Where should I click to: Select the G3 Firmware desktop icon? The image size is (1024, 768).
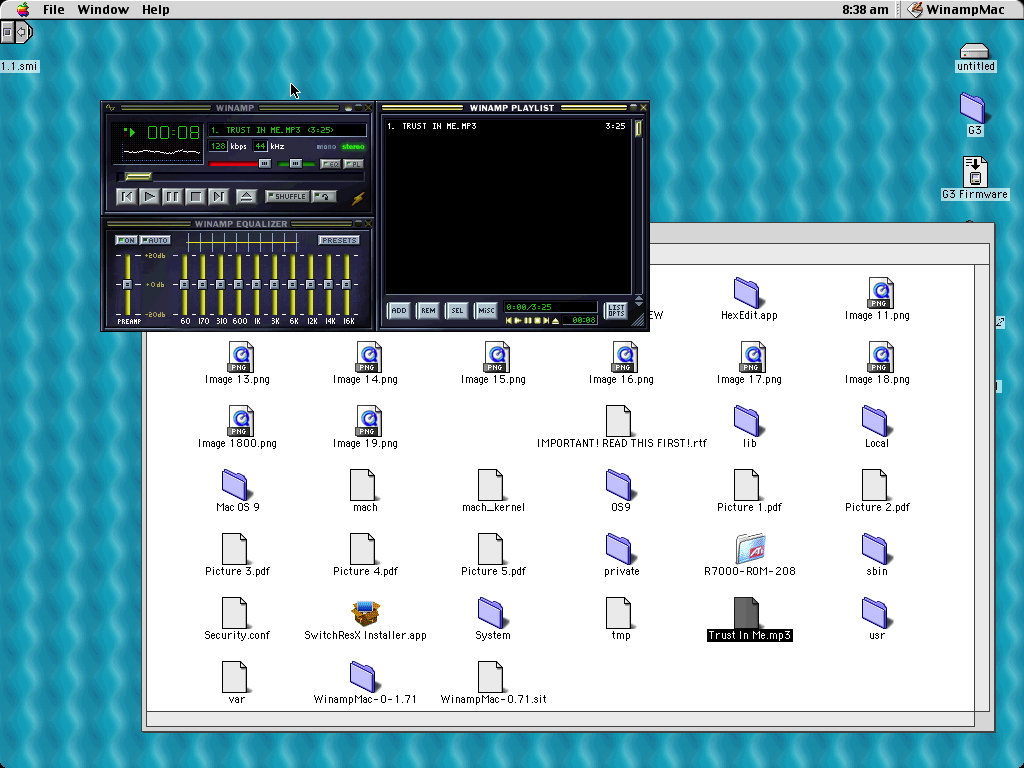pyautogui.click(x=974, y=178)
